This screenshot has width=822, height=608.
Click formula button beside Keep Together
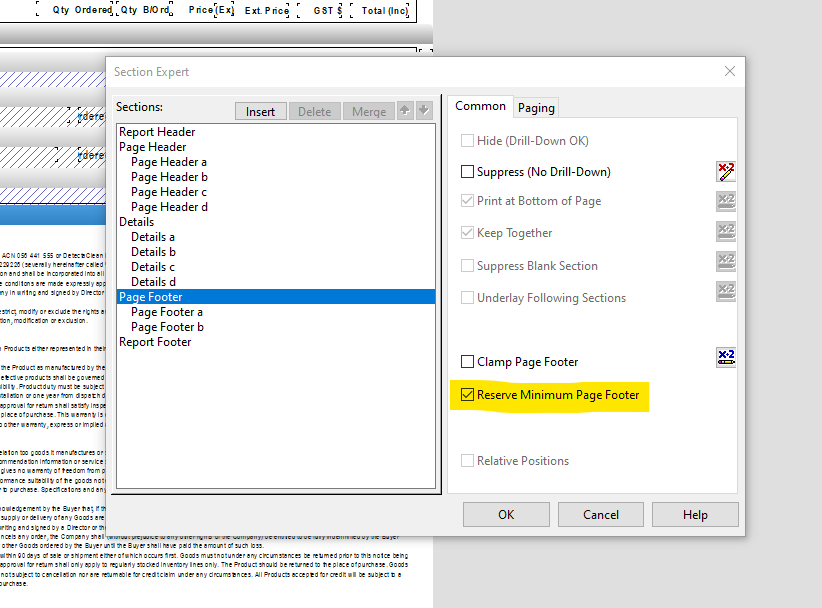[x=726, y=233]
